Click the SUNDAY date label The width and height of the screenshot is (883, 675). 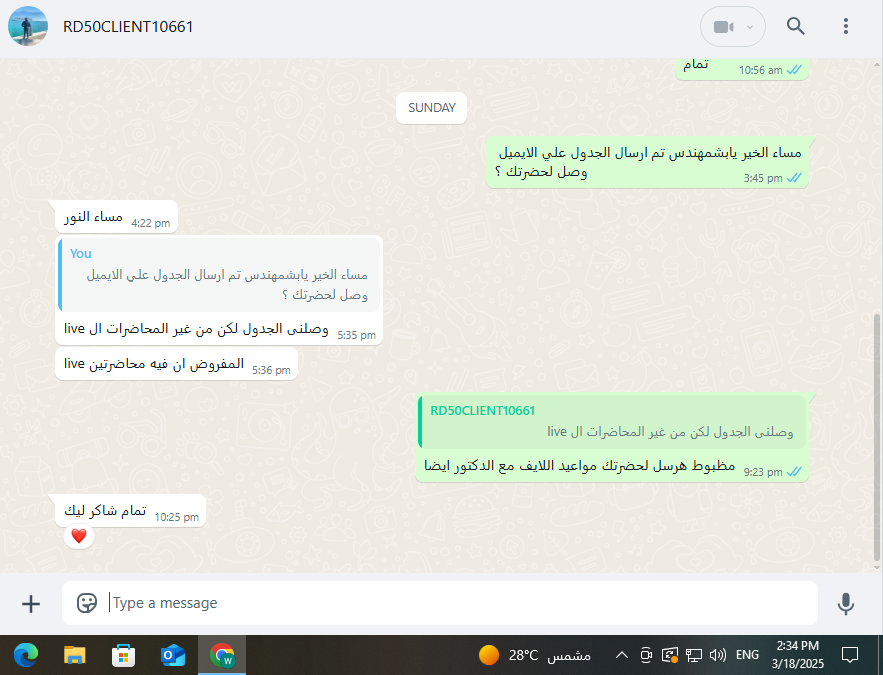coord(431,108)
